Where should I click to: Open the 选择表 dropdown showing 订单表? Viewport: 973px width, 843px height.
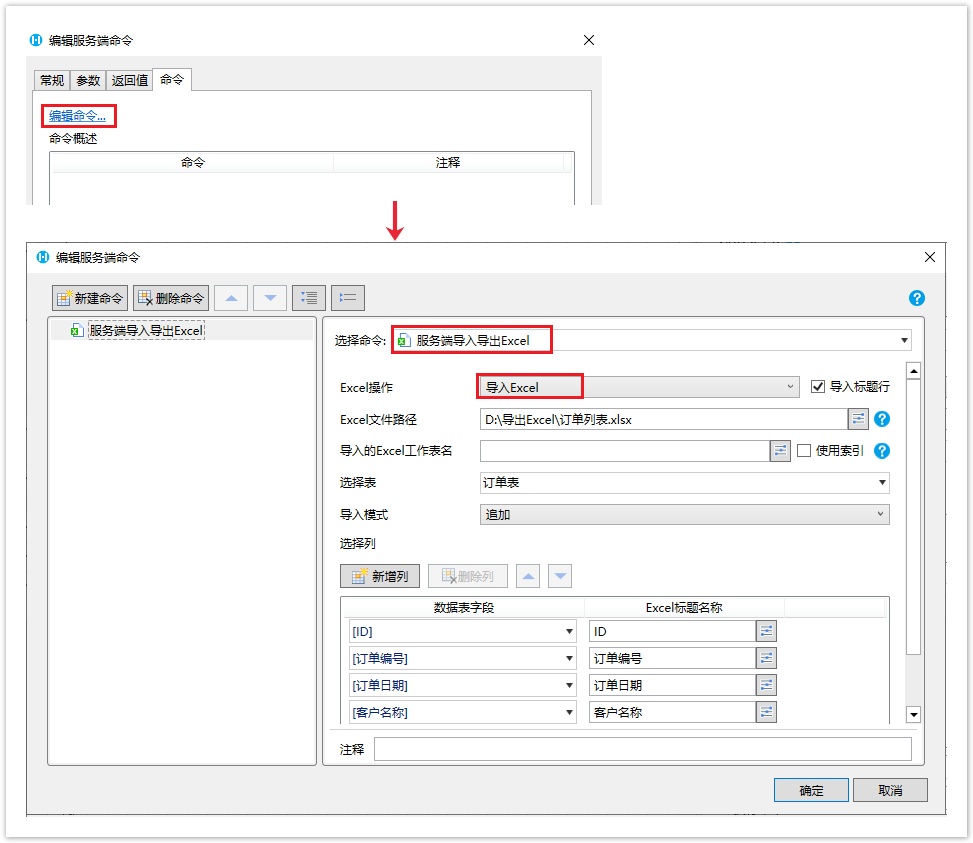(x=684, y=483)
